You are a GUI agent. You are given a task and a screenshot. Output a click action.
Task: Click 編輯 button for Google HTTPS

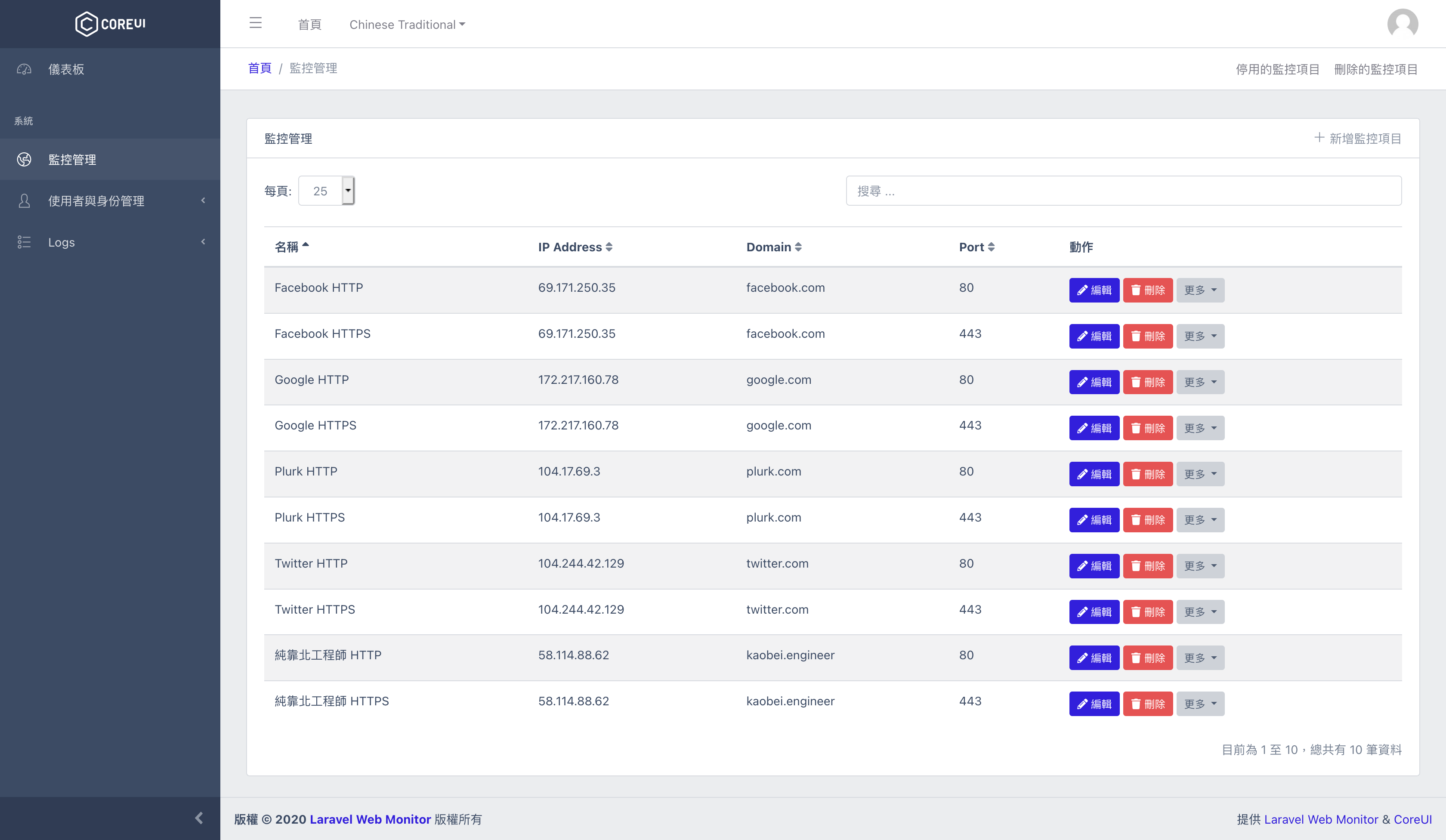click(x=1094, y=428)
